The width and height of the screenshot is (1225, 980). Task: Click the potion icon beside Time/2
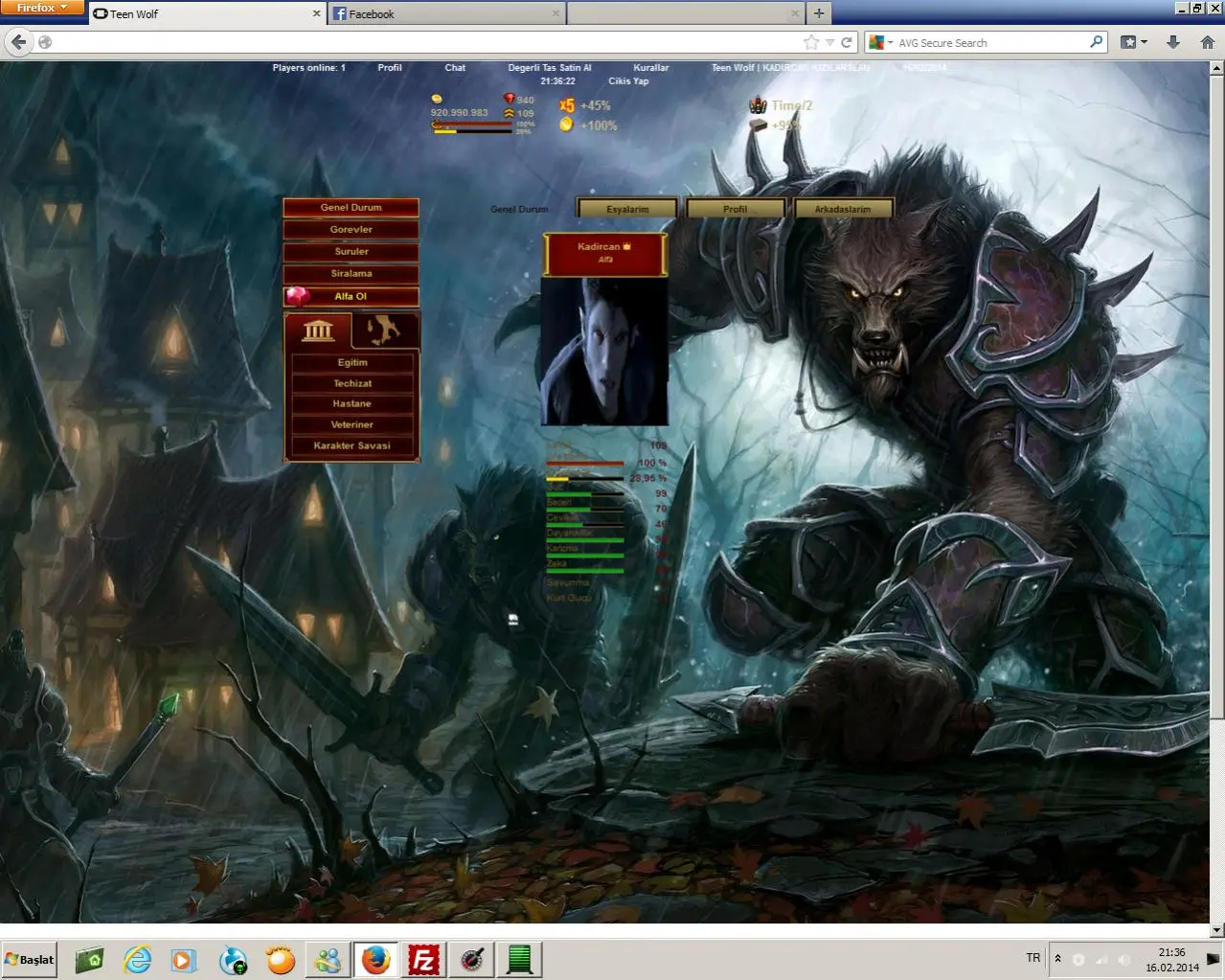758,104
